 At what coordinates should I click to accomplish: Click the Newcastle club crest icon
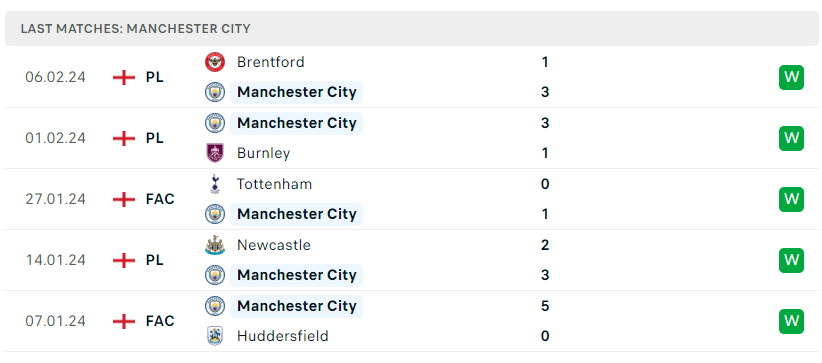tap(214, 245)
